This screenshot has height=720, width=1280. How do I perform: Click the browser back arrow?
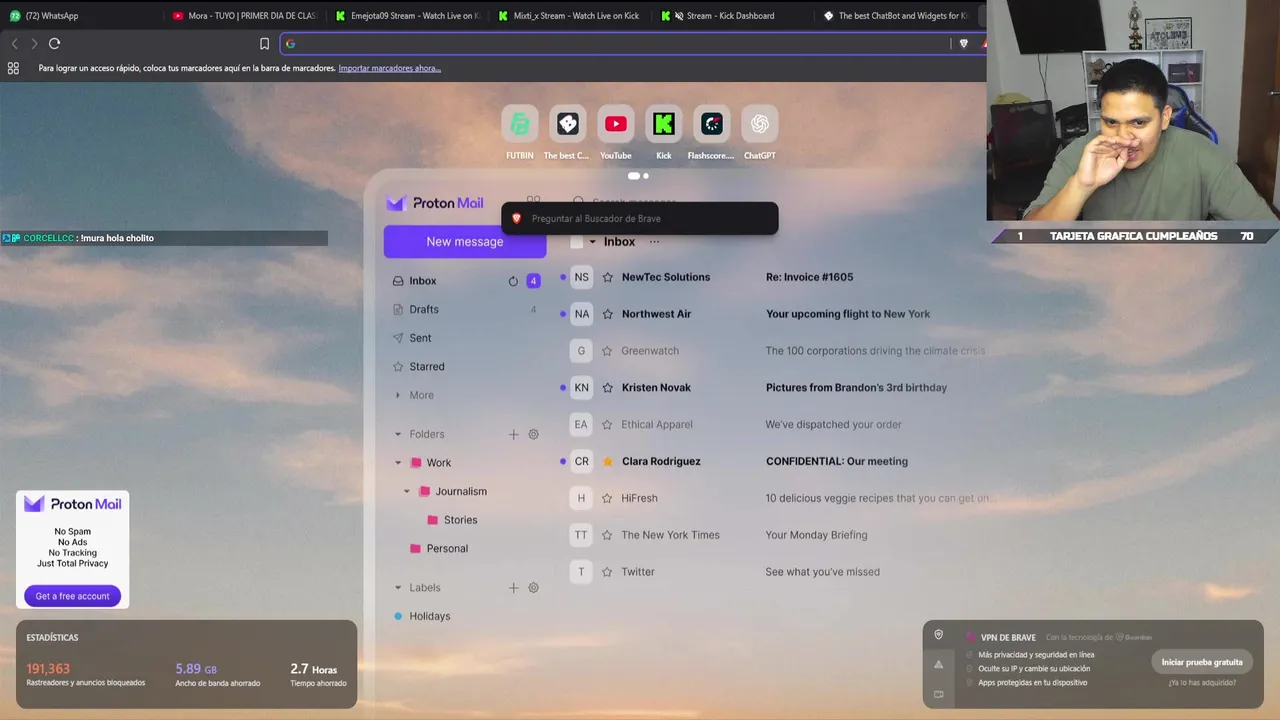pos(15,43)
